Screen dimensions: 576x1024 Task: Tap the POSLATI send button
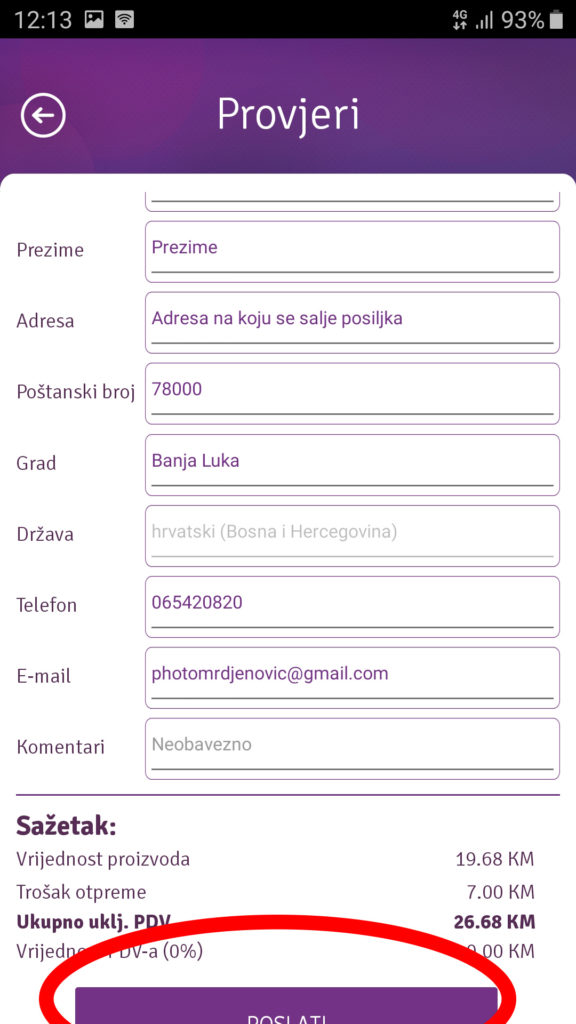286,1006
